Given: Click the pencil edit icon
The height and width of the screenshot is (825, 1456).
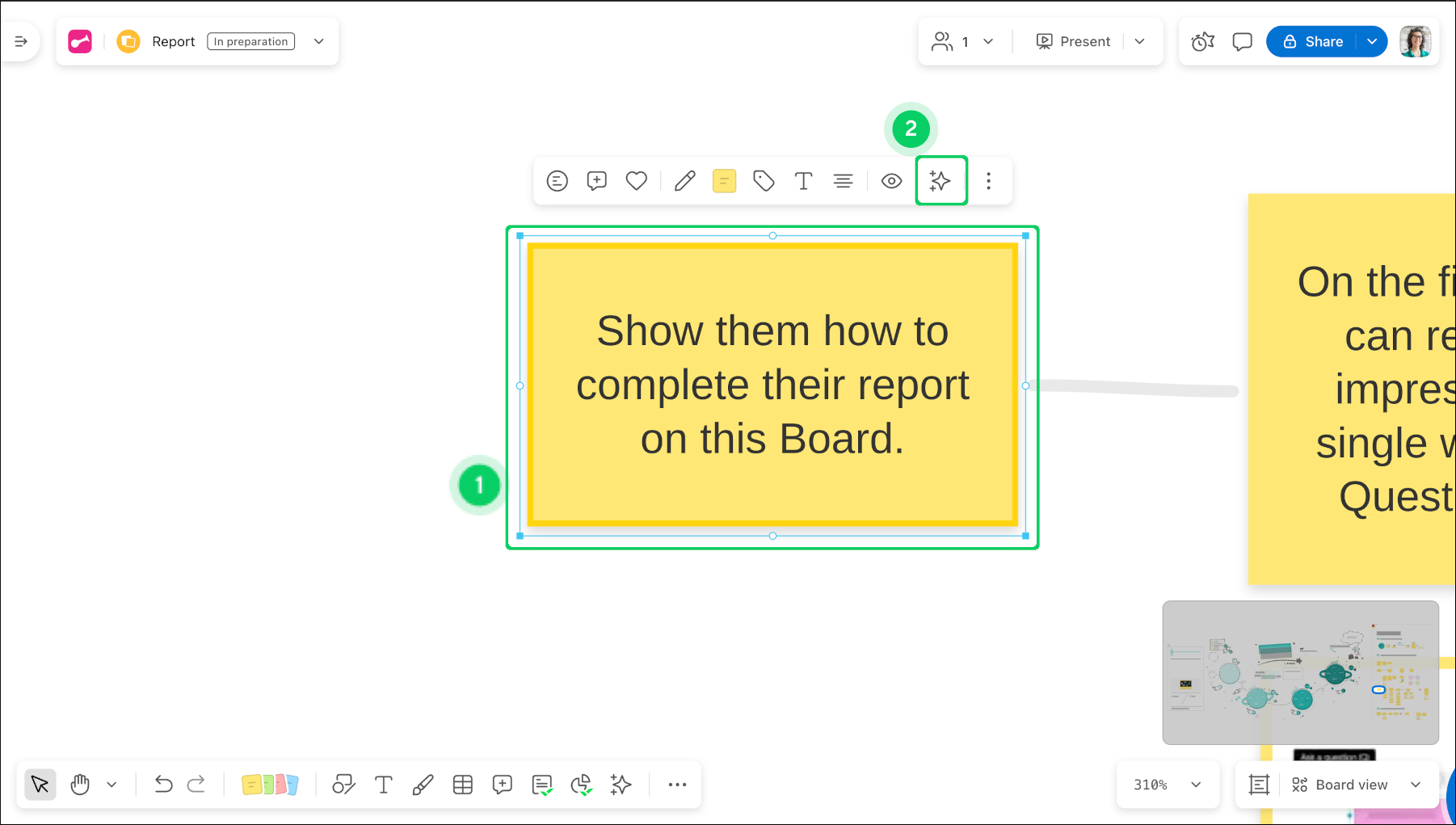Looking at the screenshot, I should [684, 181].
